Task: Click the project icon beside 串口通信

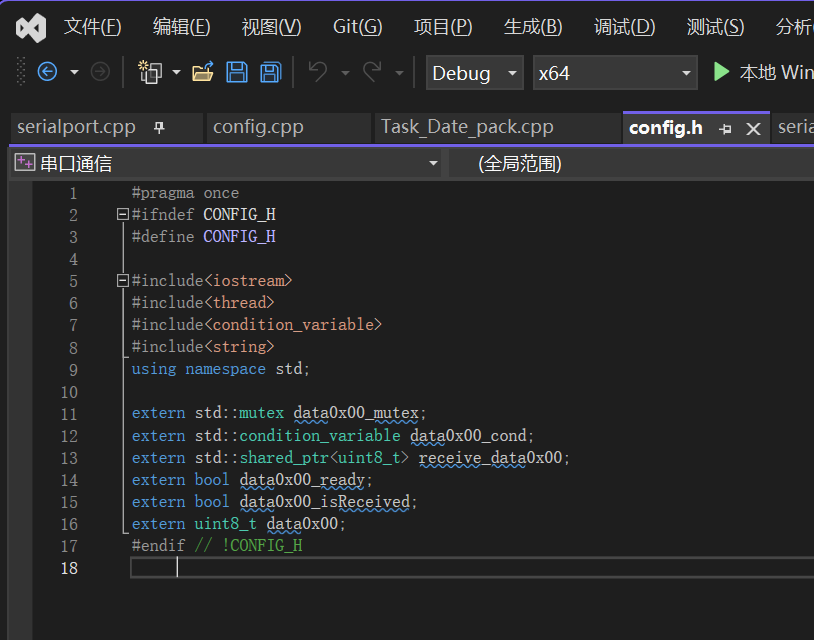Action: [25, 162]
